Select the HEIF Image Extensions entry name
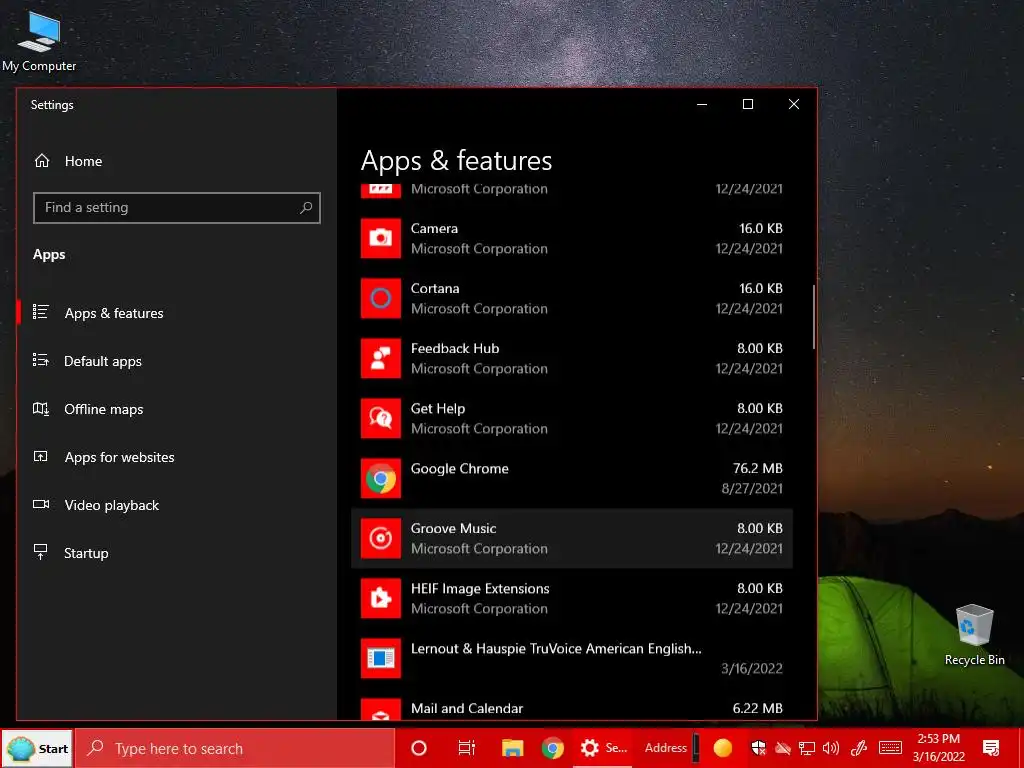The image size is (1024, 768). (x=480, y=588)
